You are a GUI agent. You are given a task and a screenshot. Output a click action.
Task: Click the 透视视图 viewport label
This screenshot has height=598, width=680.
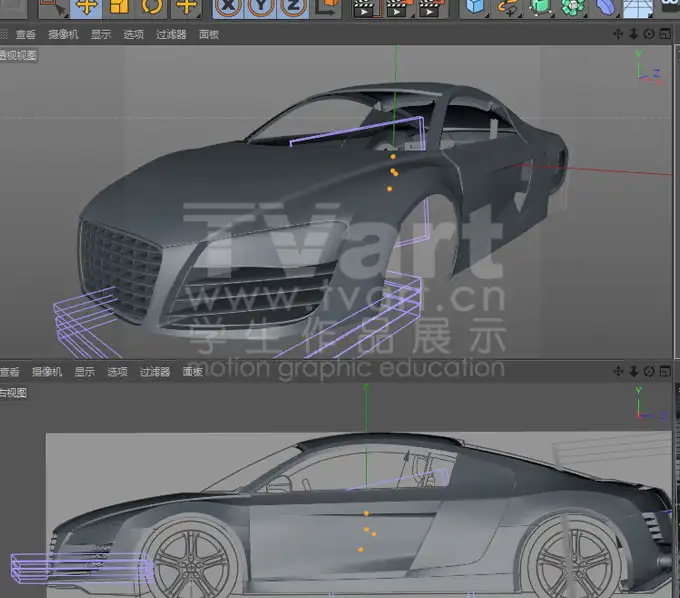tap(18, 55)
